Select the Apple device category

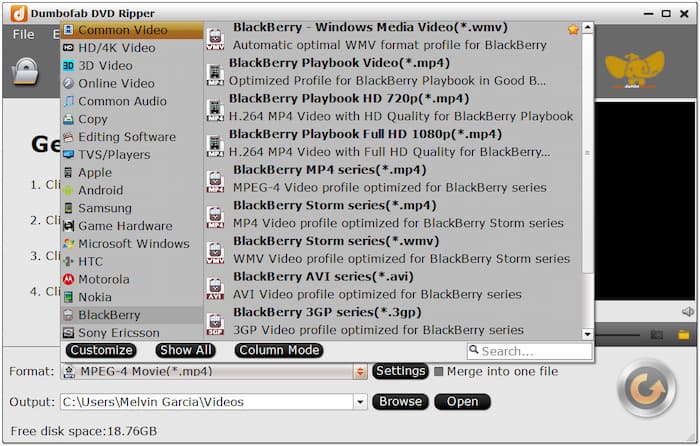point(95,172)
